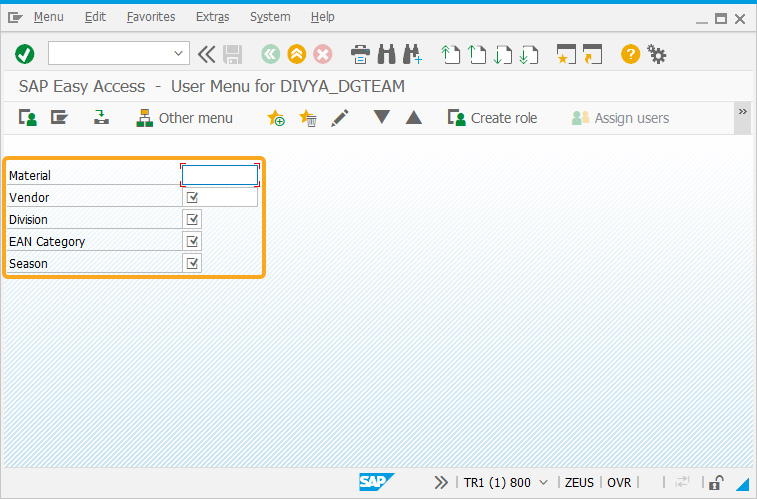Click the Generate Shortcut icon
This screenshot has height=499, width=757.
[x=592, y=54]
